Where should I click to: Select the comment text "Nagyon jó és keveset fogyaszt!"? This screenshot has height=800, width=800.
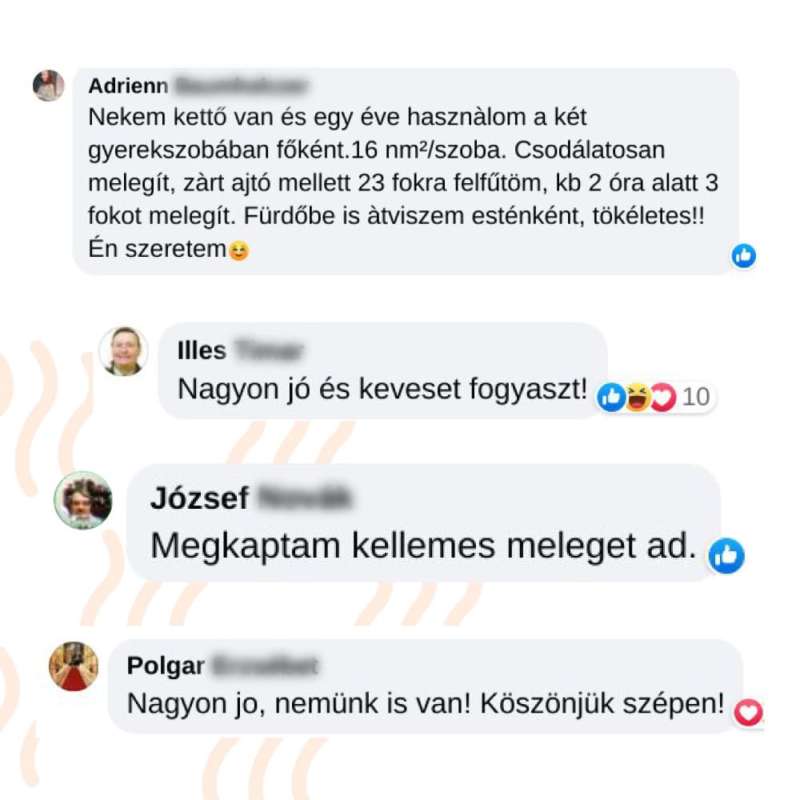tap(383, 389)
